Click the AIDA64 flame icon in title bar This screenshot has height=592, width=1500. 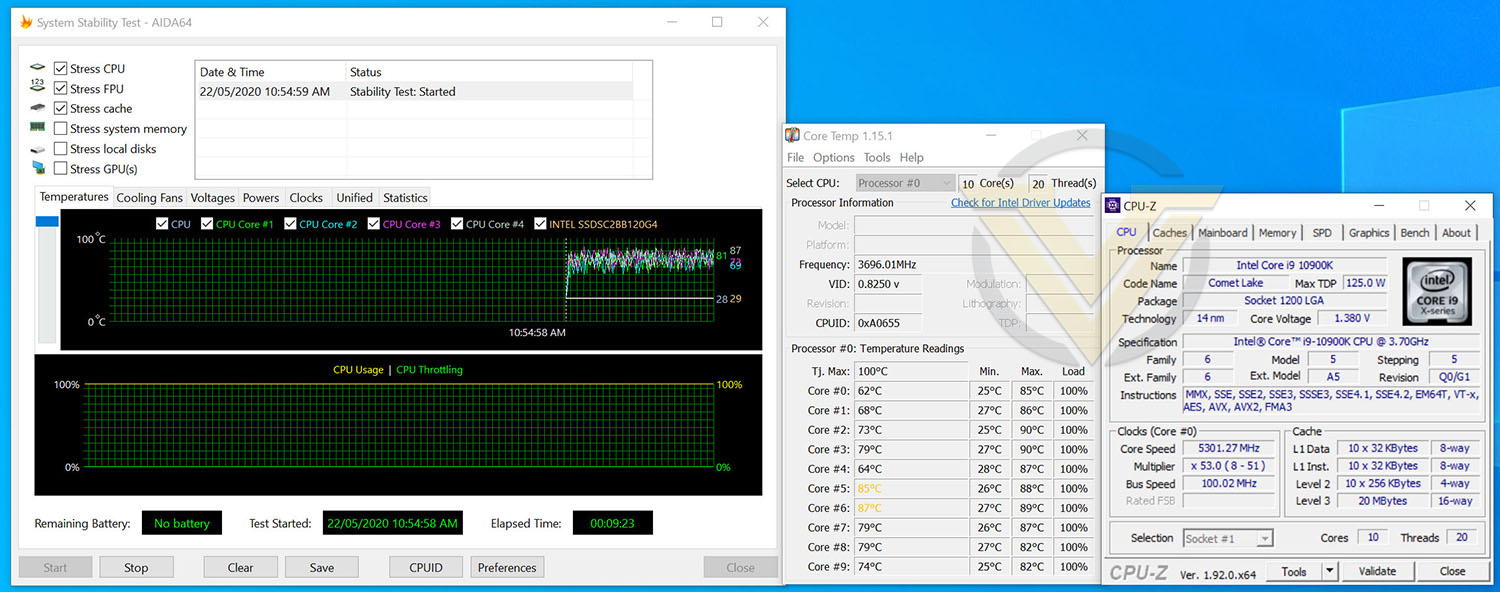24,22
